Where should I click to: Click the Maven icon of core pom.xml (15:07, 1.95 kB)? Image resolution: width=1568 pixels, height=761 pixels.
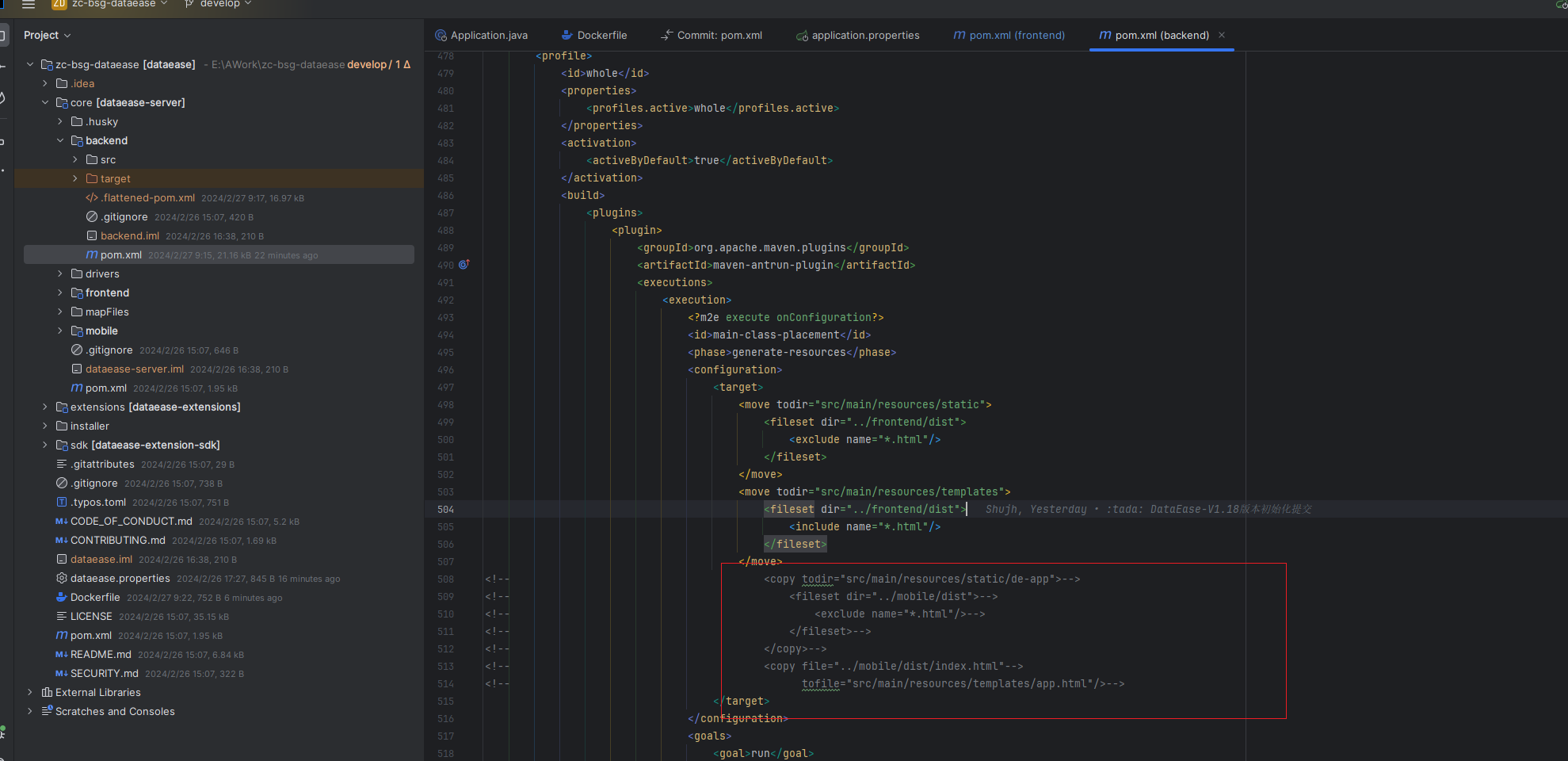pyautogui.click(x=77, y=388)
